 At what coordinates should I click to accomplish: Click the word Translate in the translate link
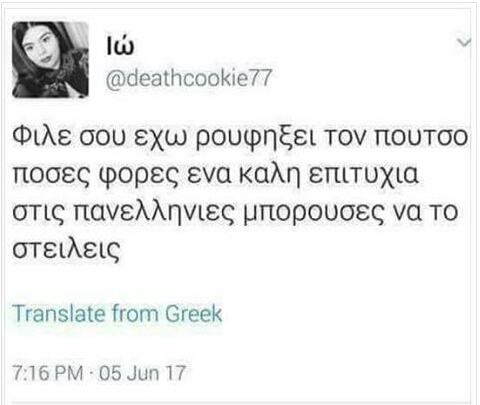(59, 314)
